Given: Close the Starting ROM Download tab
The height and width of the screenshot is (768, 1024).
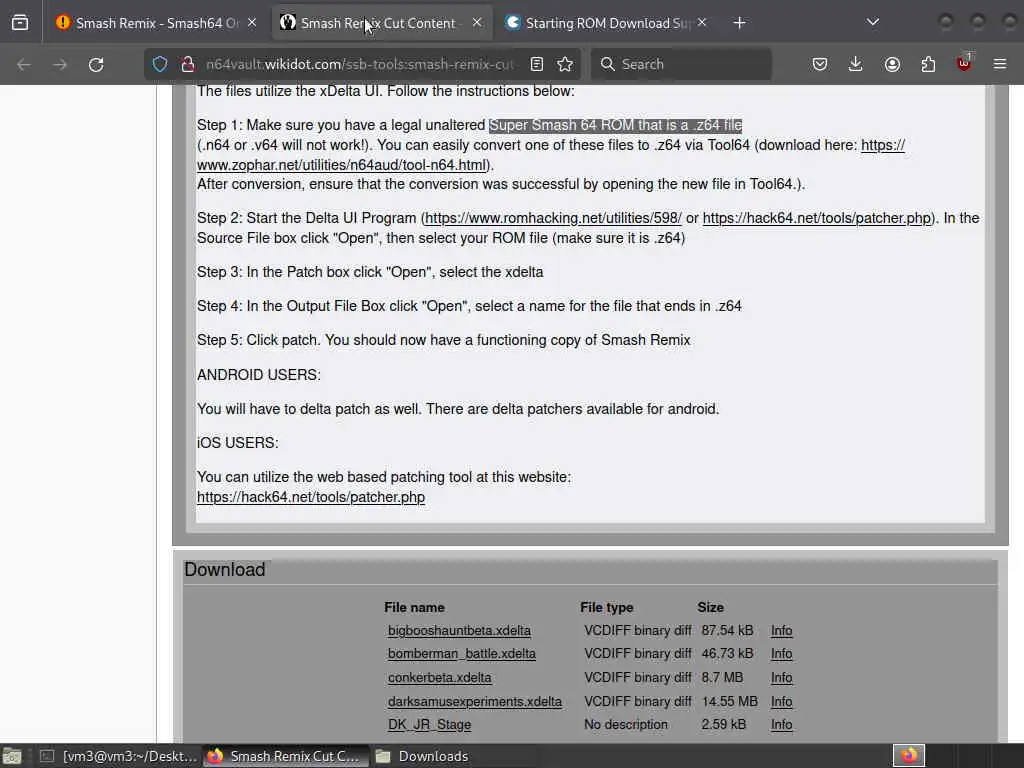Looking at the screenshot, I should (702, 23).
